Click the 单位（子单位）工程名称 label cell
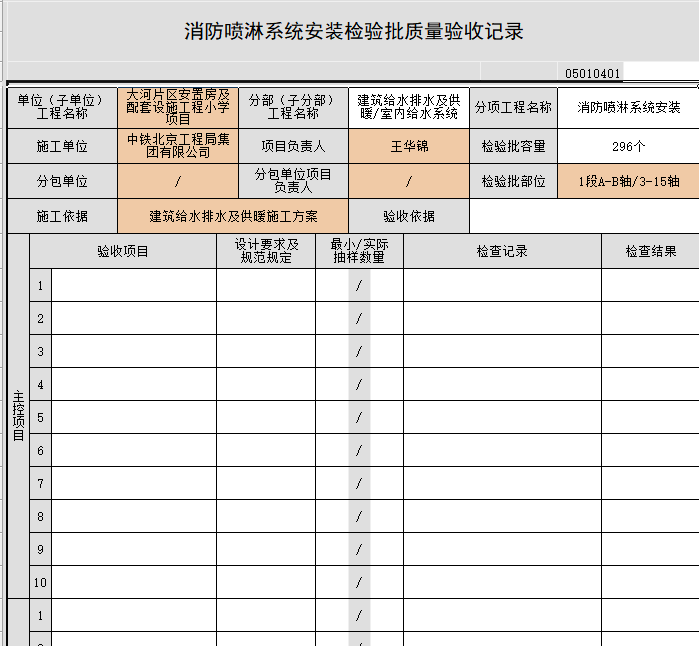This screenshot has height=646, width=699. tap(62, 107)
